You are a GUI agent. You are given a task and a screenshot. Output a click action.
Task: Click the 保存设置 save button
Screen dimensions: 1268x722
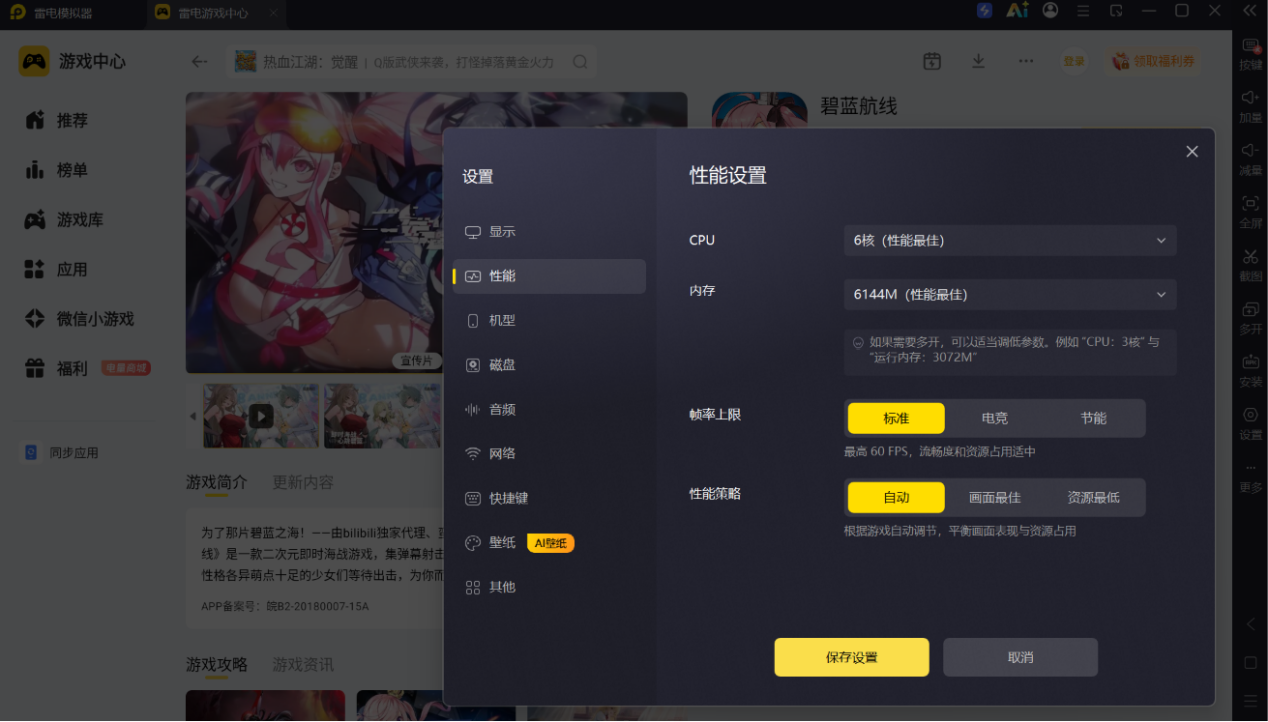(852, 657)
